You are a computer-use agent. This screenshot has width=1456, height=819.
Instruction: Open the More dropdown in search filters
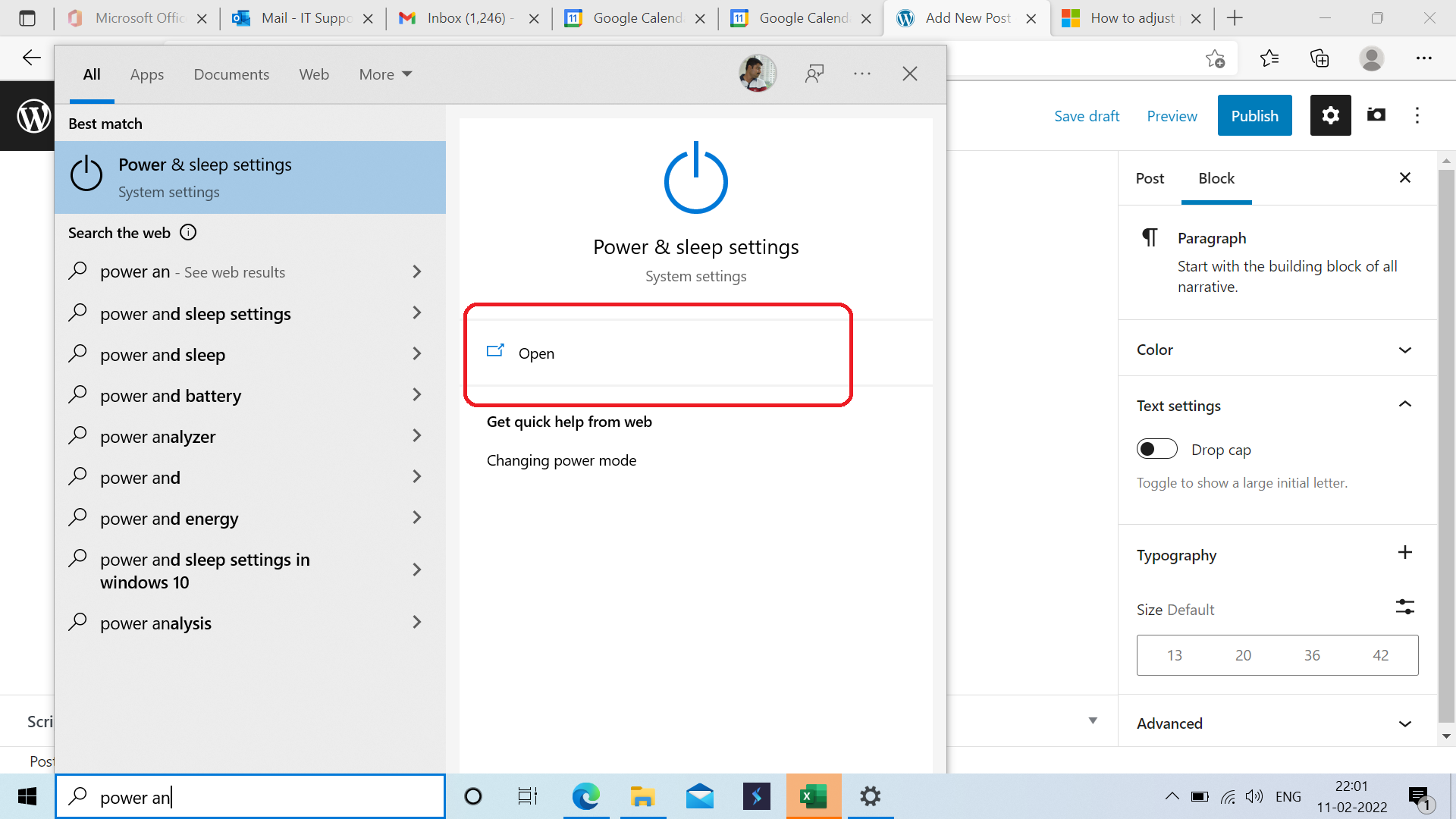(x=384, y=74)
